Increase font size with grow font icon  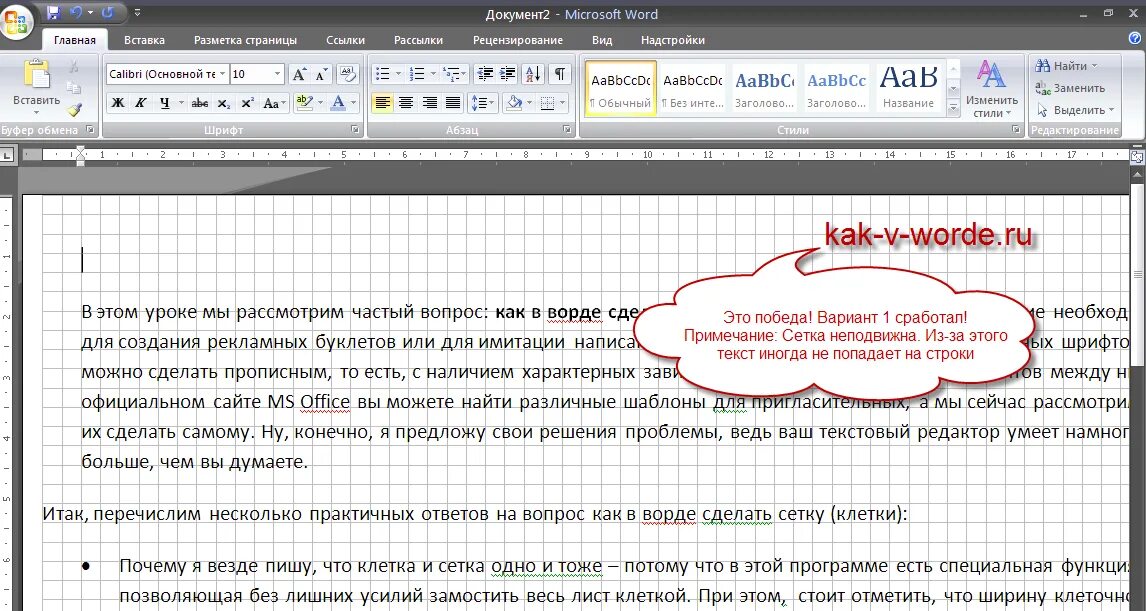pos(299,74)
